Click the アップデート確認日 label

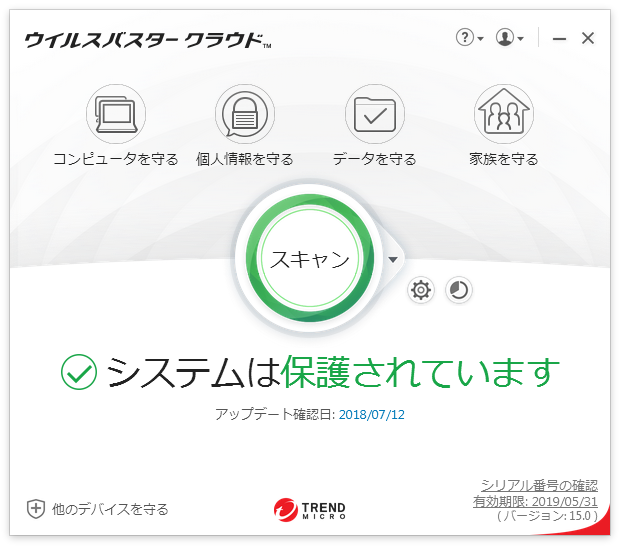pyautogui.click(x=275, y=415)
